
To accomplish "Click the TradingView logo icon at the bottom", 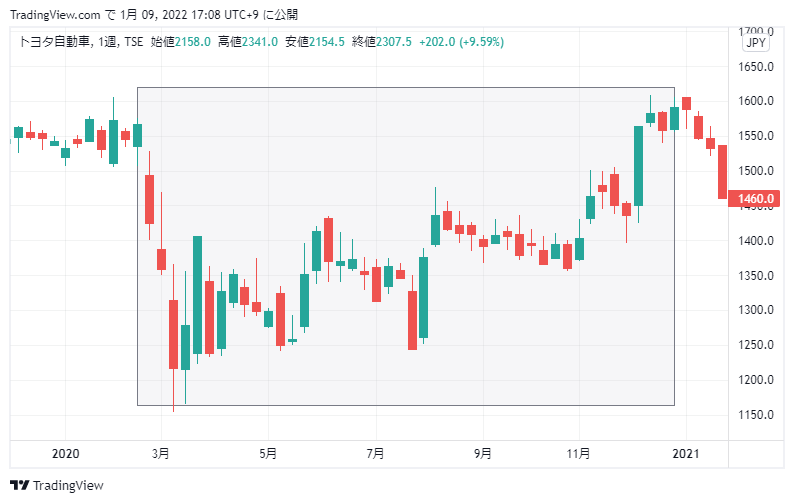I will [20, 485].
